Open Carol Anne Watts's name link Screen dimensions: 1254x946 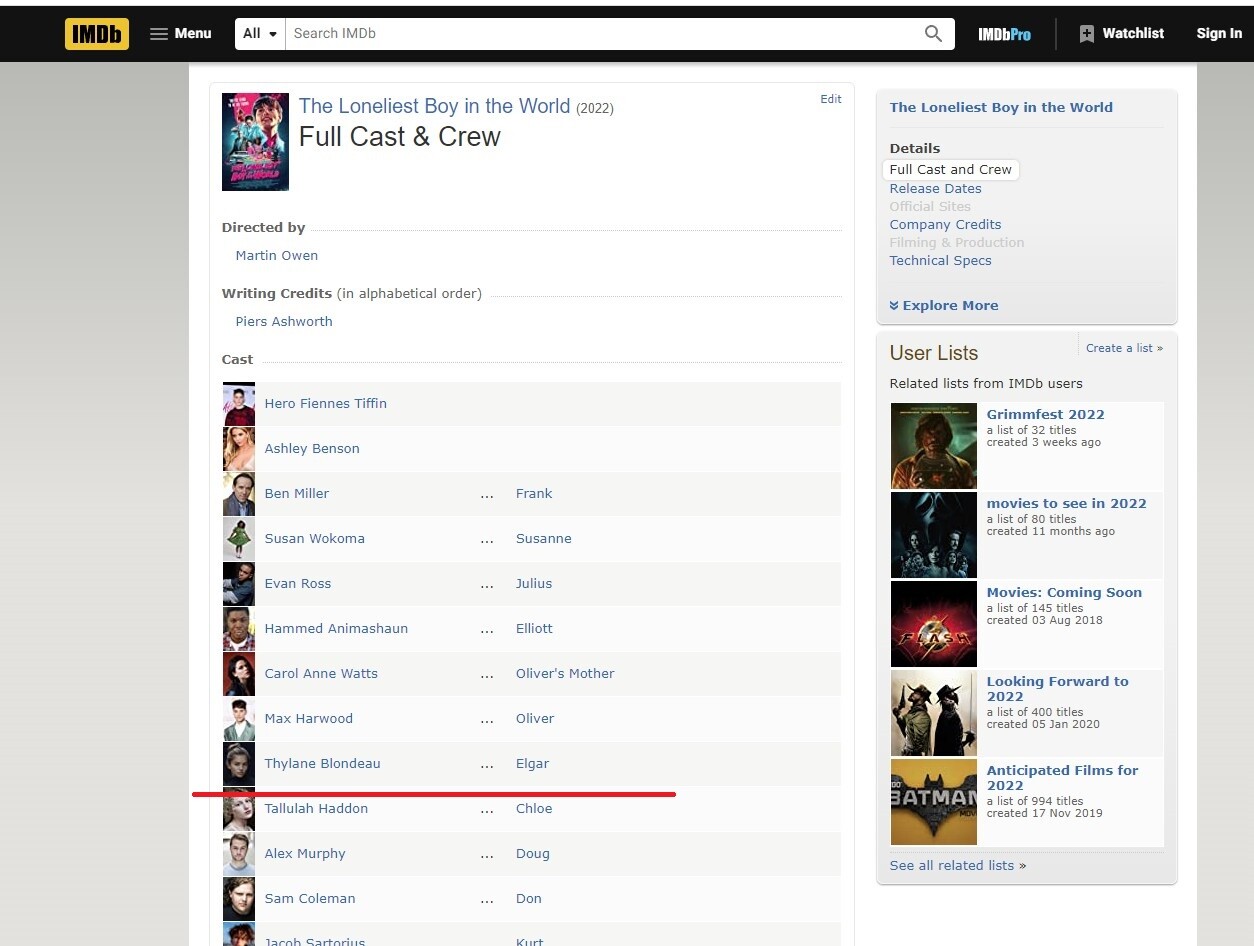[321, 673]
